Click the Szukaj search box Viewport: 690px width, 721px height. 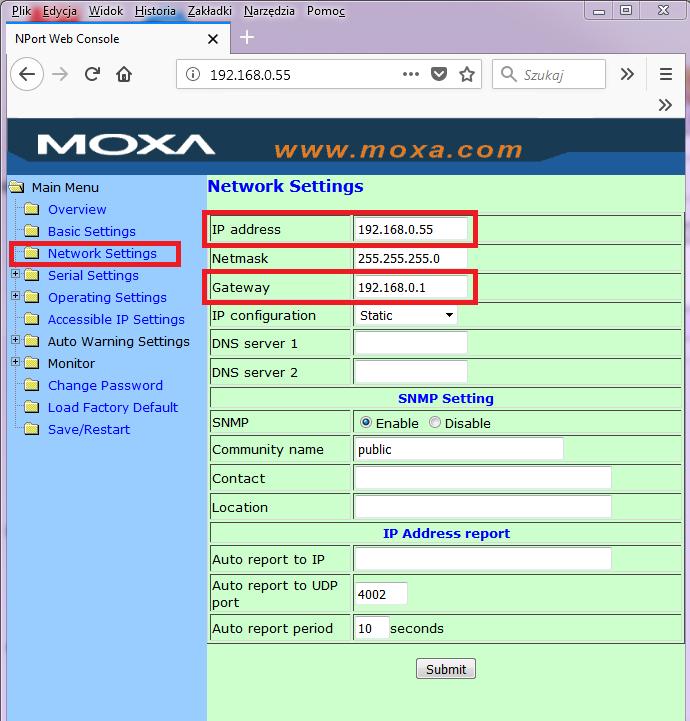(x=549, y=74)
